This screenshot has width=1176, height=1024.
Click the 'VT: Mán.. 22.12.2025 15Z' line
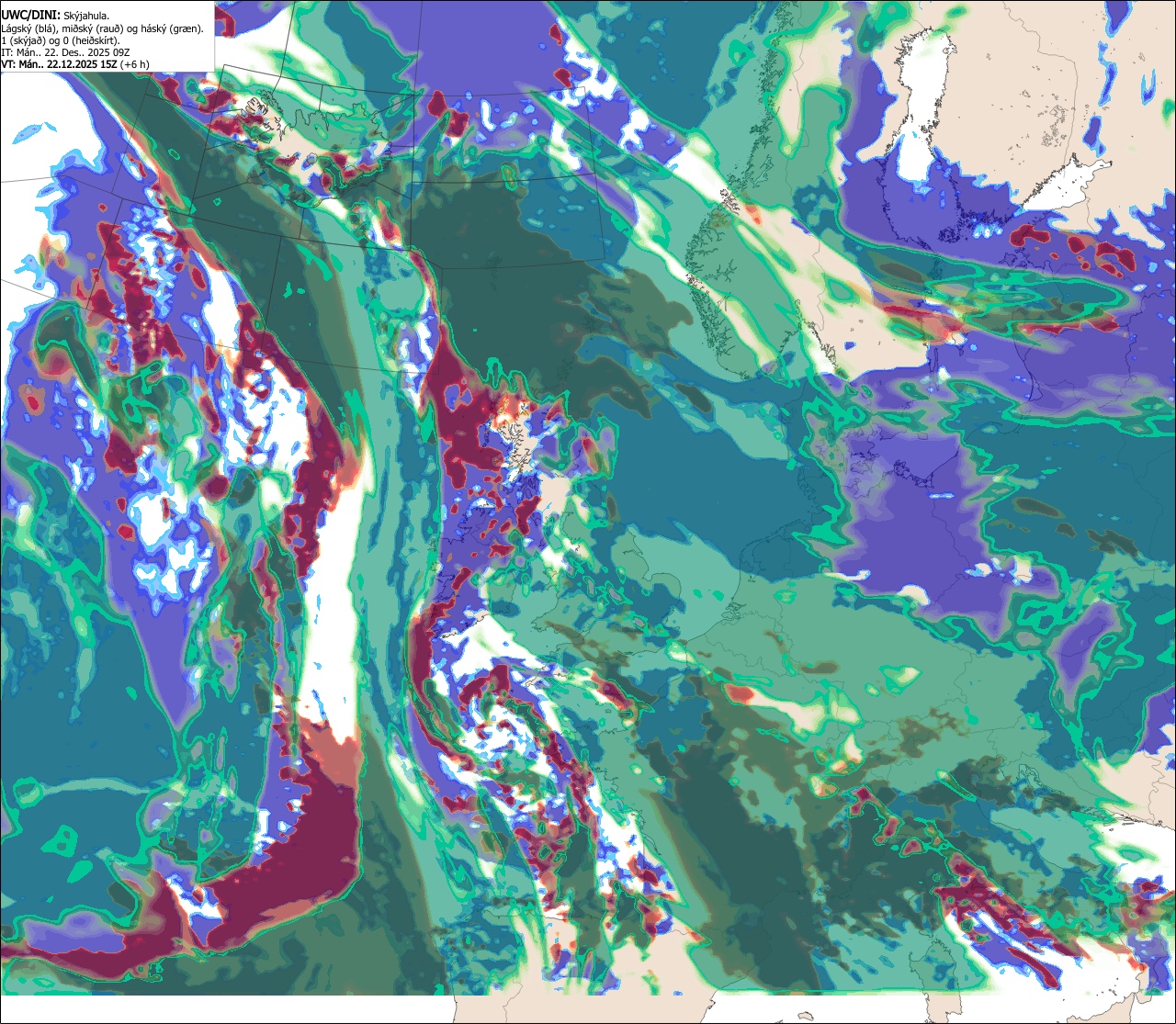[74, 64]
